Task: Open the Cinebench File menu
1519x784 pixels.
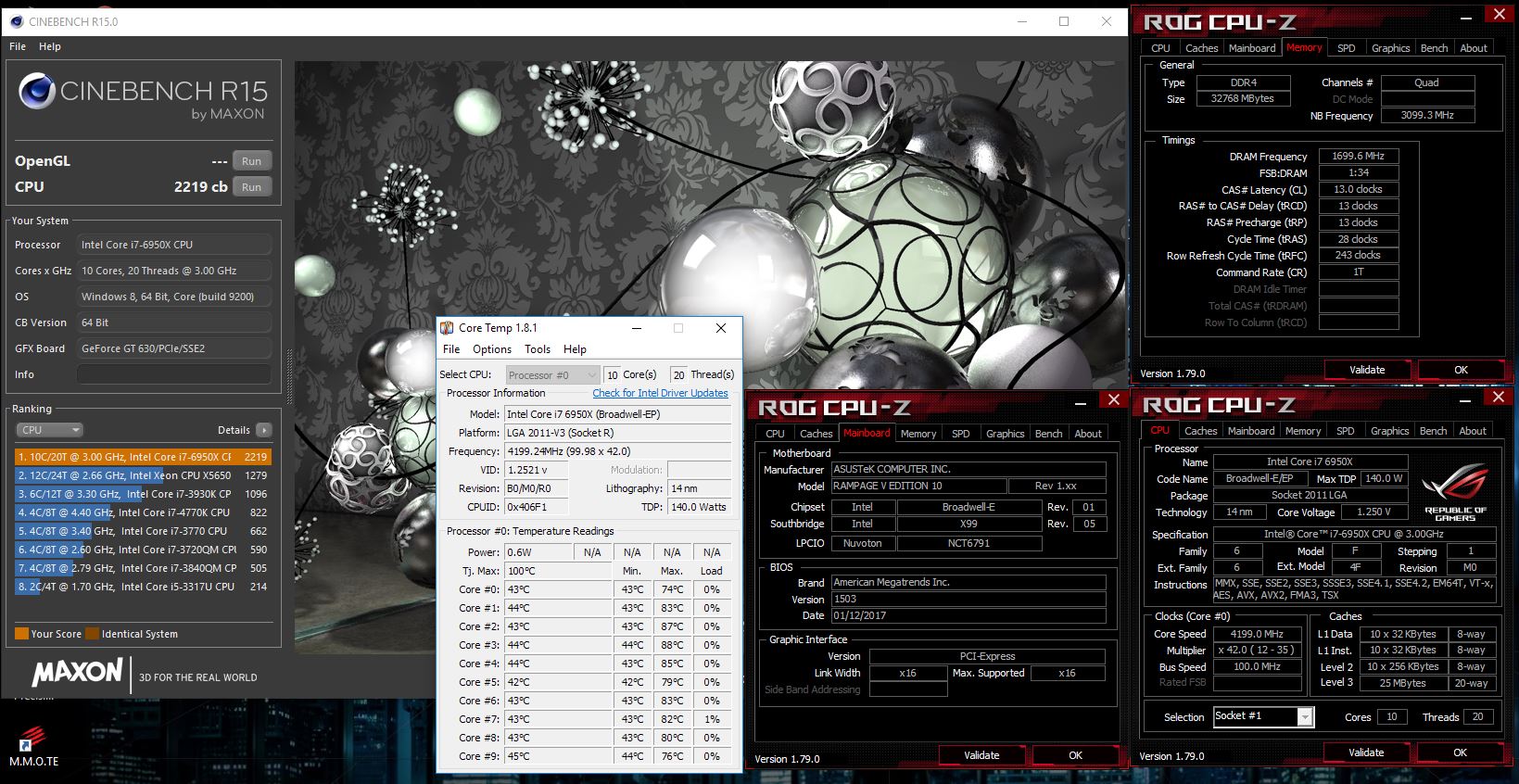Action: point(18,46)
